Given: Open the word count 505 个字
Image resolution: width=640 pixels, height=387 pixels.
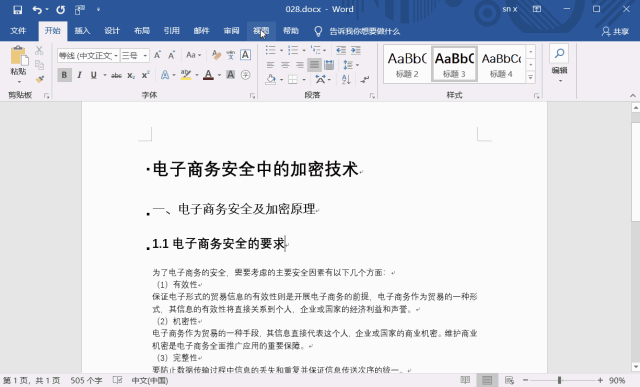Looking at the screenshot, I should coord(86,380).
